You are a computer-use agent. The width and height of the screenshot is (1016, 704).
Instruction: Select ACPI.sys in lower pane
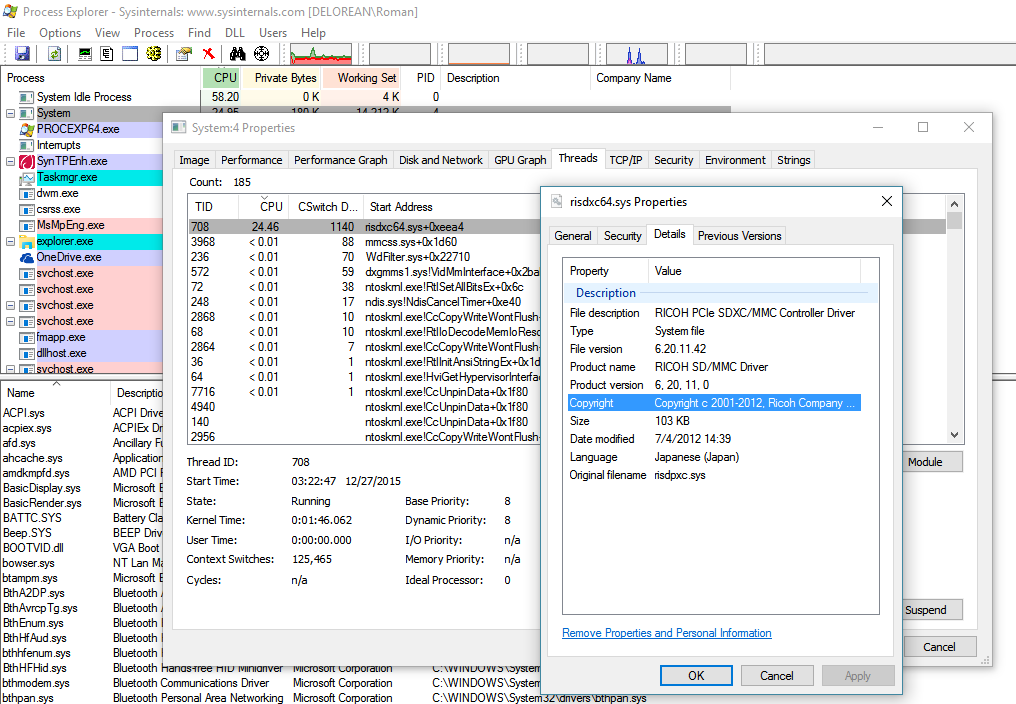click(24, 413)
